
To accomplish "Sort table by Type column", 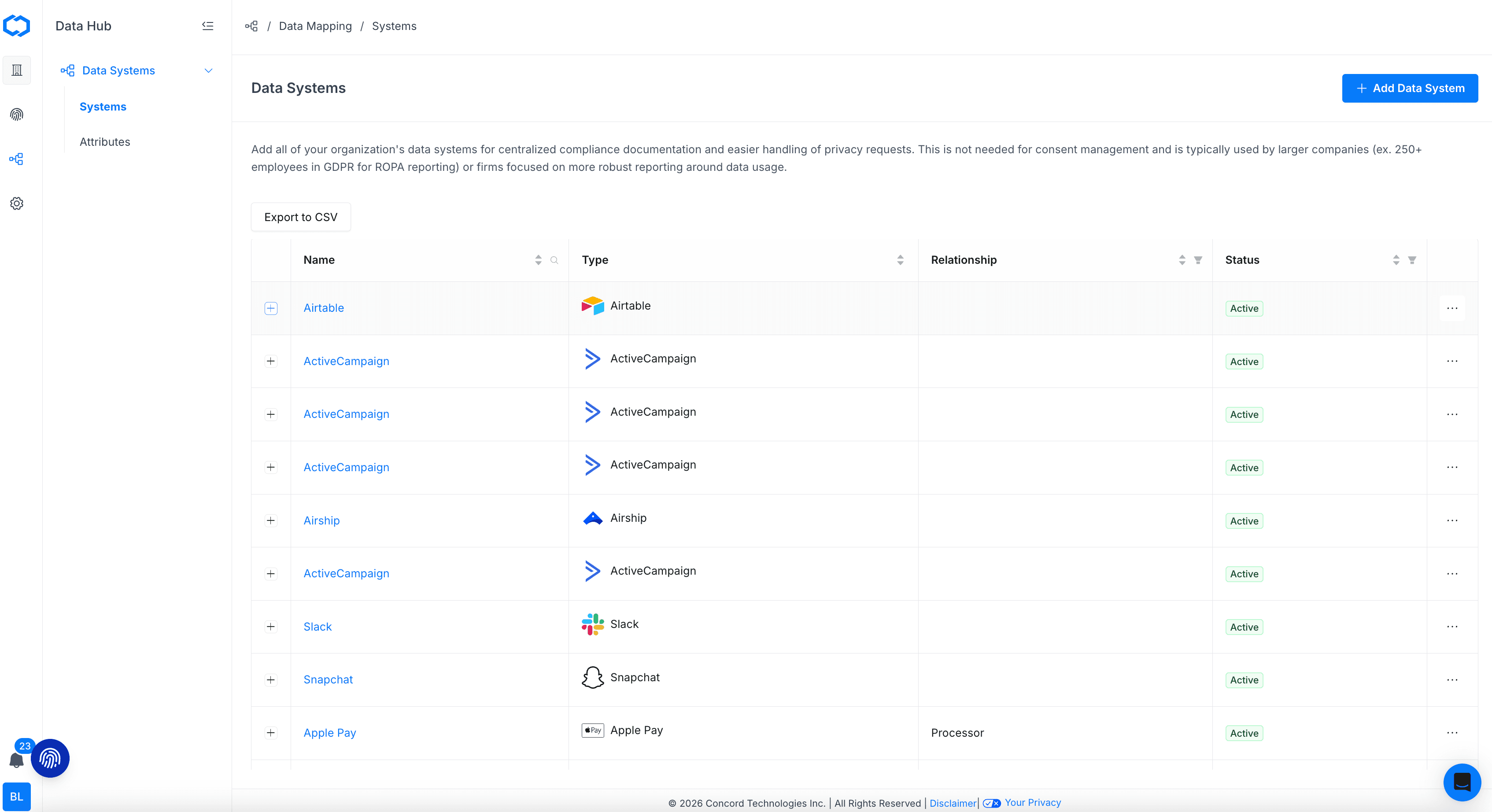I will tap(900, 260).
